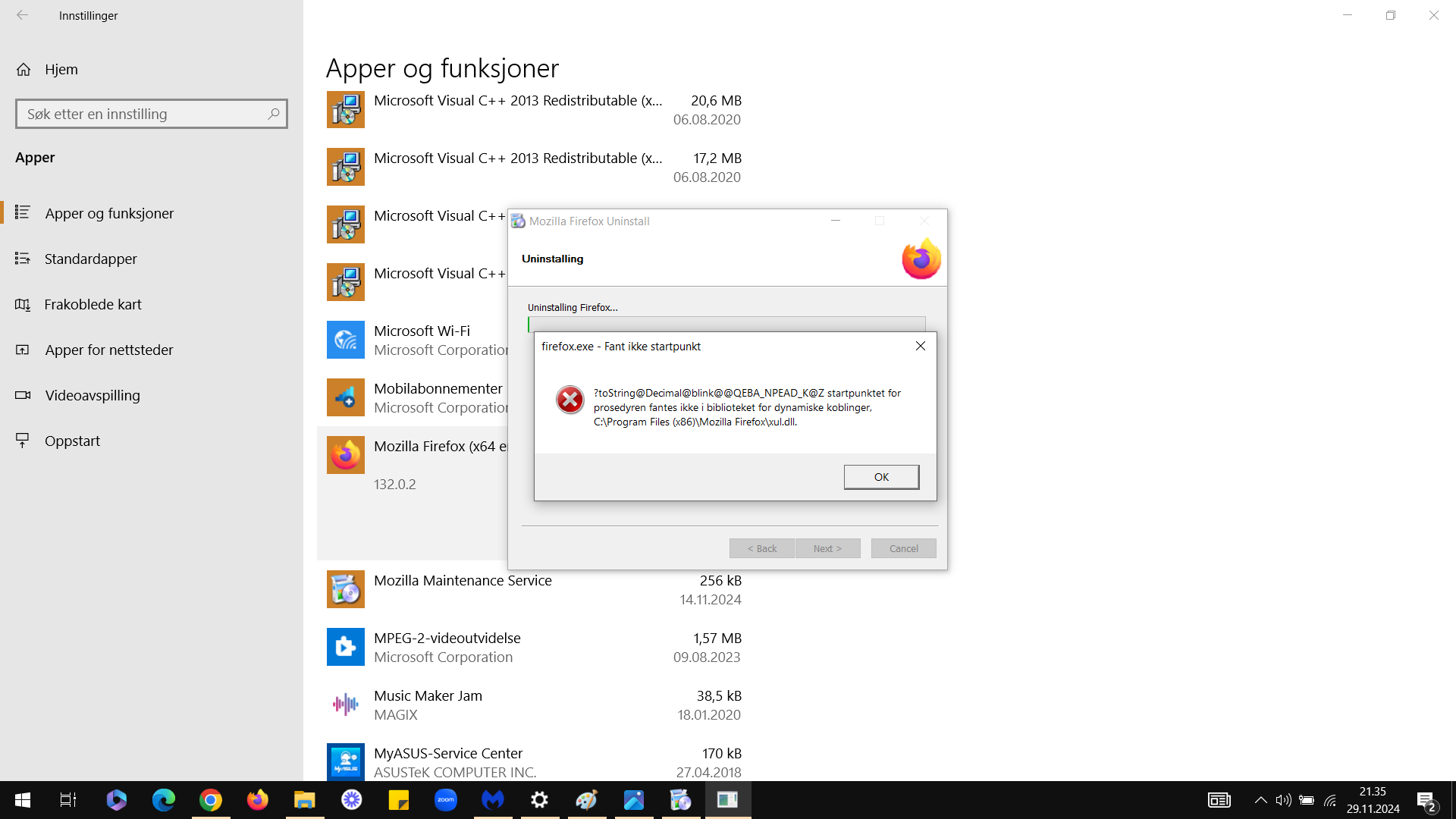1456x819 pixels.
Task: Close the firefox.exe error dialog with X
Action: 921,346
